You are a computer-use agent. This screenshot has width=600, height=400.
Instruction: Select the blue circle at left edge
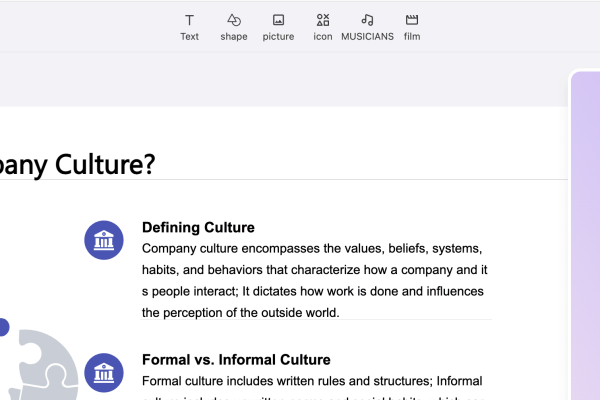(3, 327)
